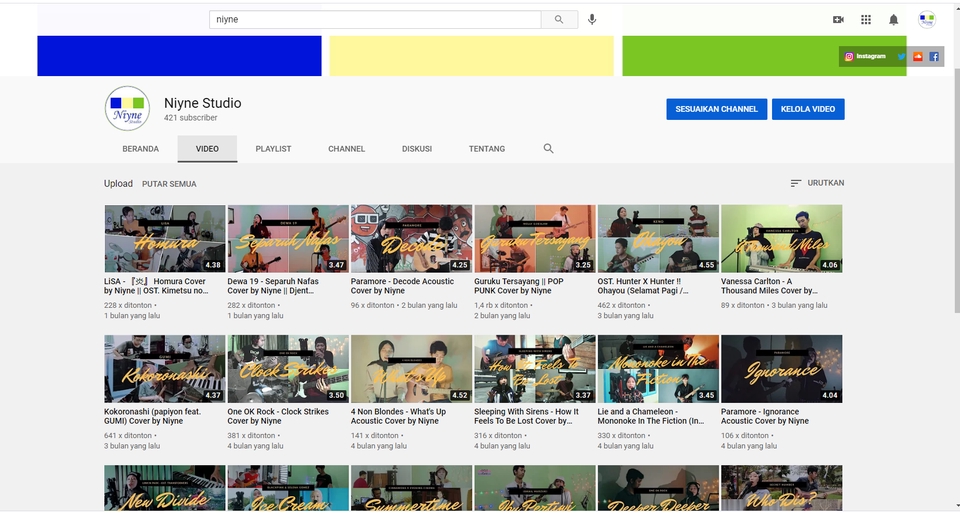This screenshot has height=513, width=960.
Task: Click the Sesuaikan Channel button
Action: coord(716,109)
